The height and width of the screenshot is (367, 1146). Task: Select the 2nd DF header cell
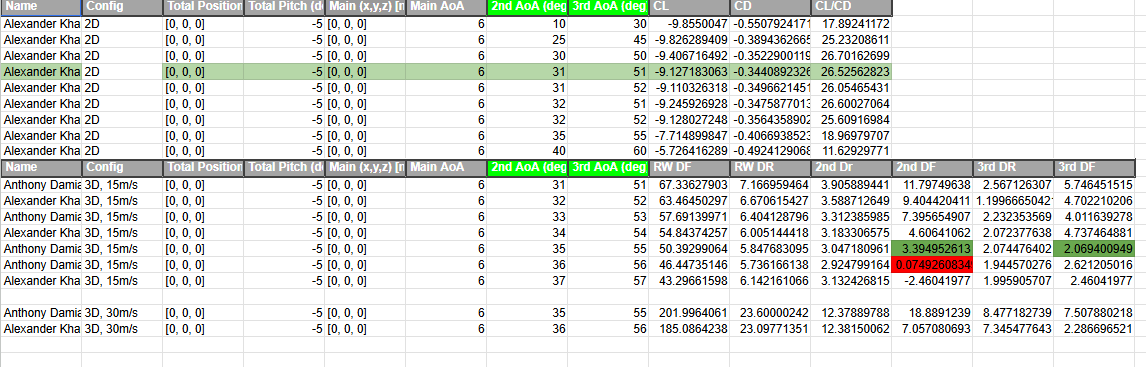pos(932,168)
